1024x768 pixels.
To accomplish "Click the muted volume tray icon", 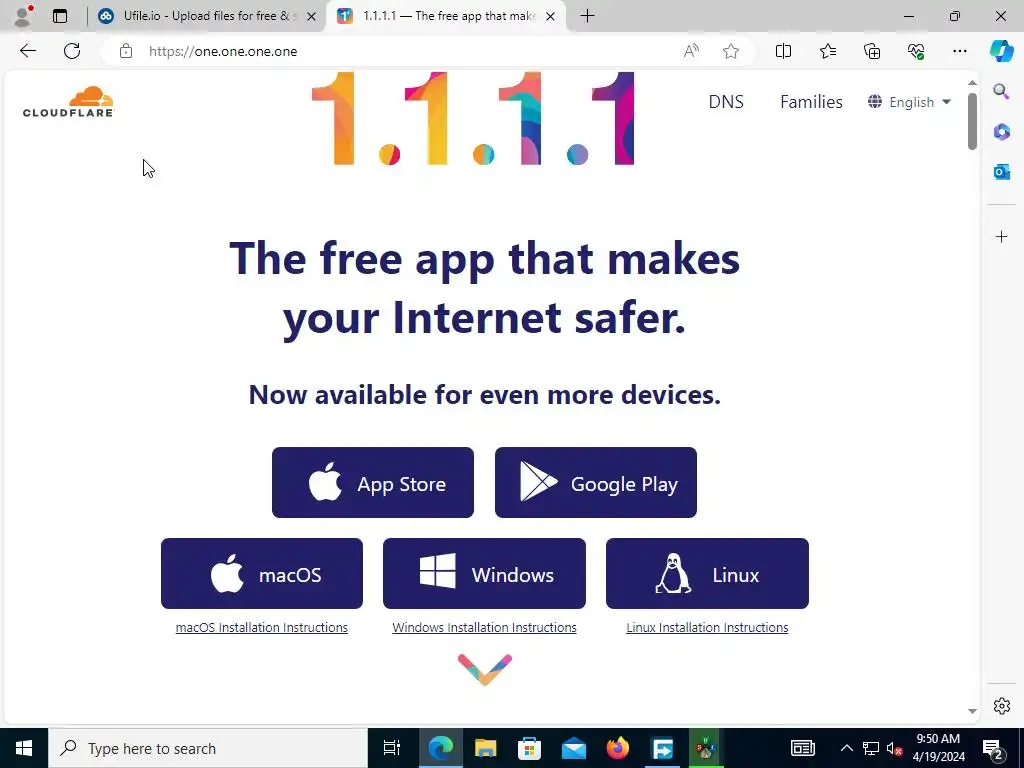I will (894, 748).
